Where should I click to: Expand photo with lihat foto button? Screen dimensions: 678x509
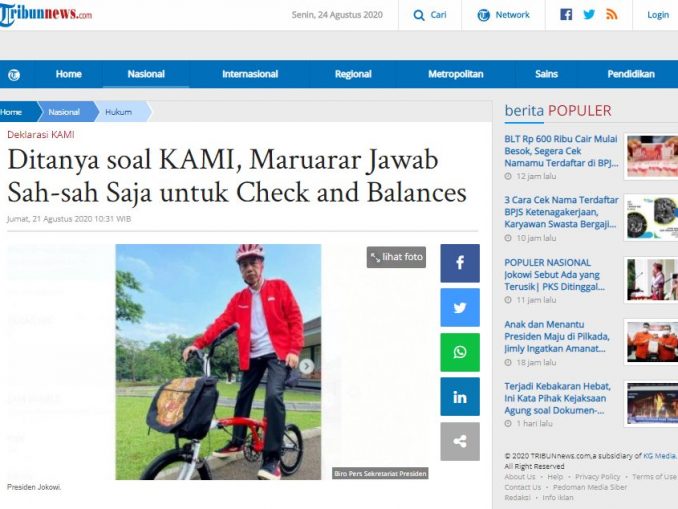(x=396, y=257)
